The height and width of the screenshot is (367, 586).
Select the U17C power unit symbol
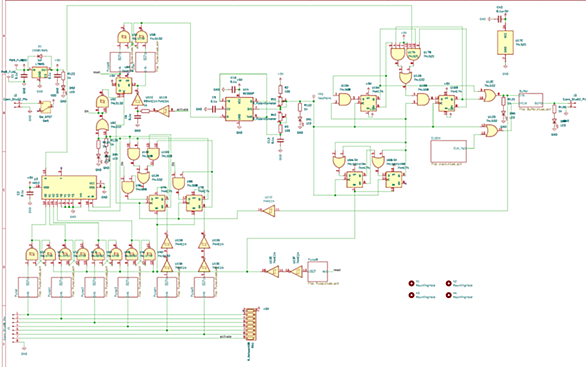coord(505,43)
